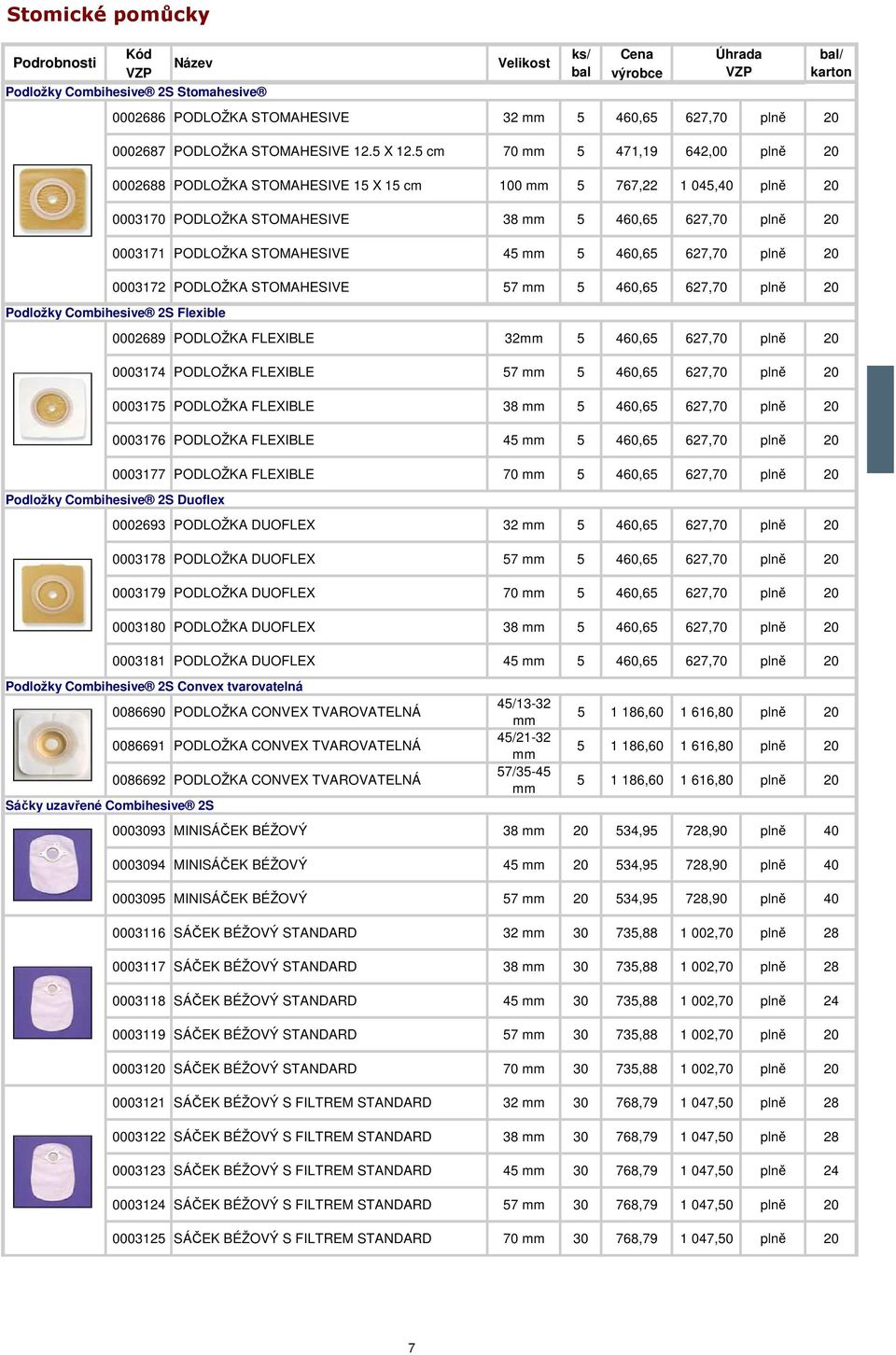
Task: Click code 0003170 cell
Action: click(x=139, y=219)
